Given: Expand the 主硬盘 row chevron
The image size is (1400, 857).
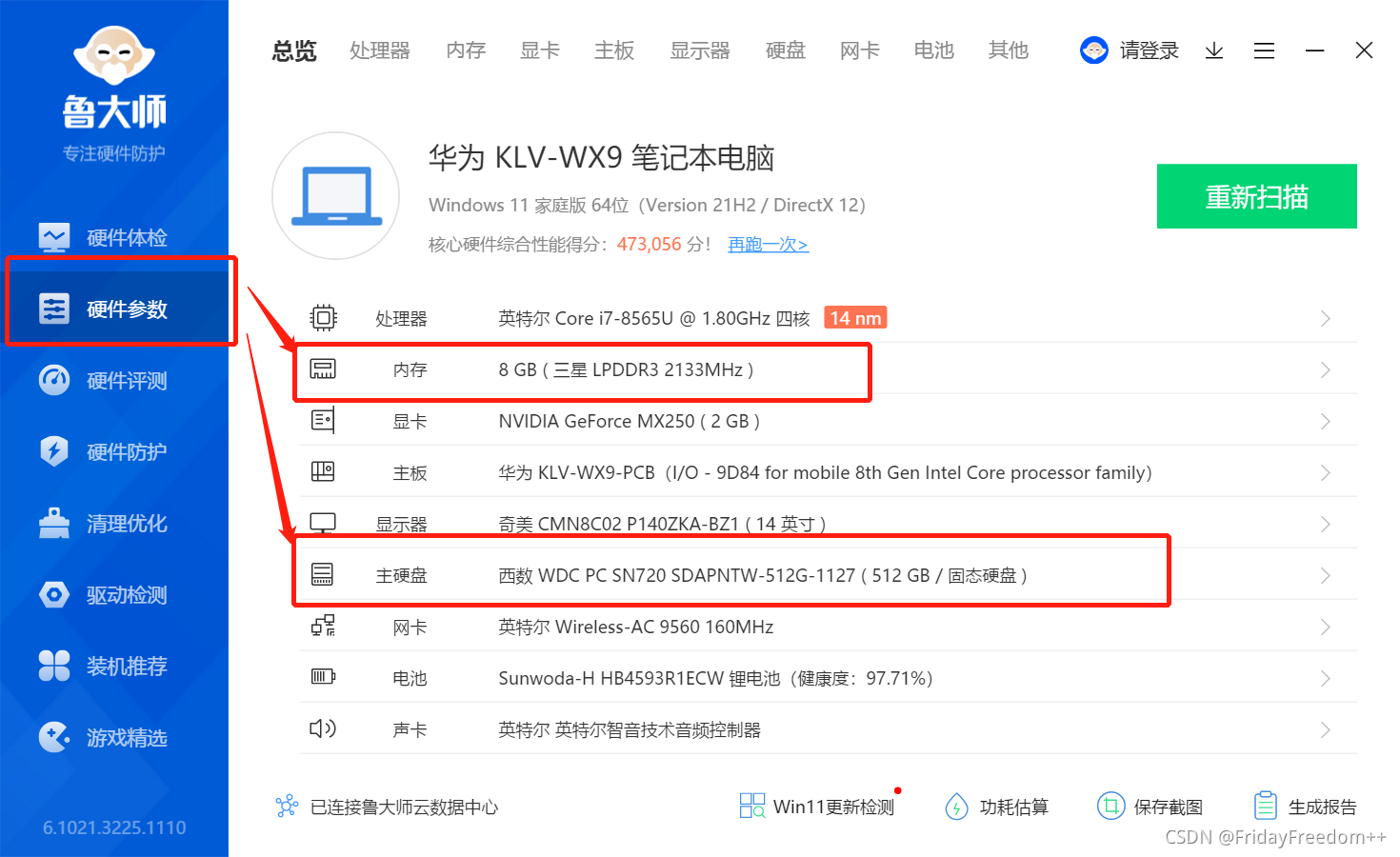Looking at the screenshot, I should tap(1325, 575).
